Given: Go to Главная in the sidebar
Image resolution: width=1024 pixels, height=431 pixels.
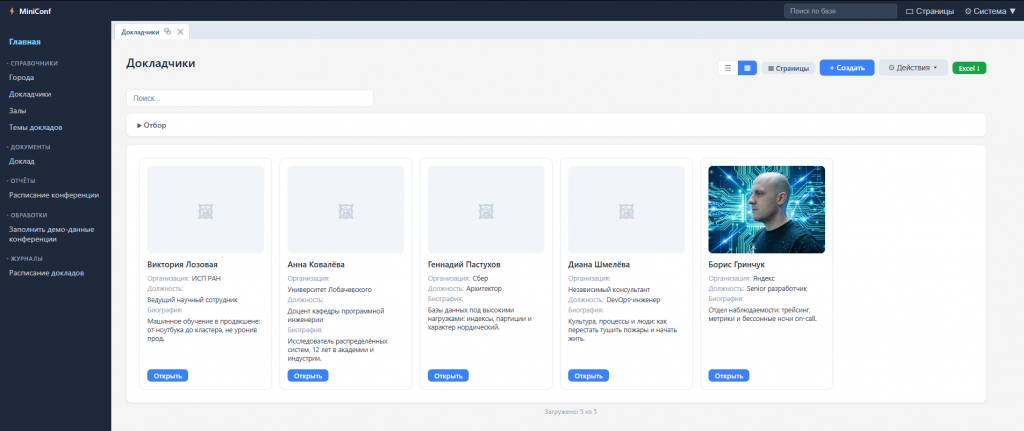Looking at the screenshot, I should [25, 42].
